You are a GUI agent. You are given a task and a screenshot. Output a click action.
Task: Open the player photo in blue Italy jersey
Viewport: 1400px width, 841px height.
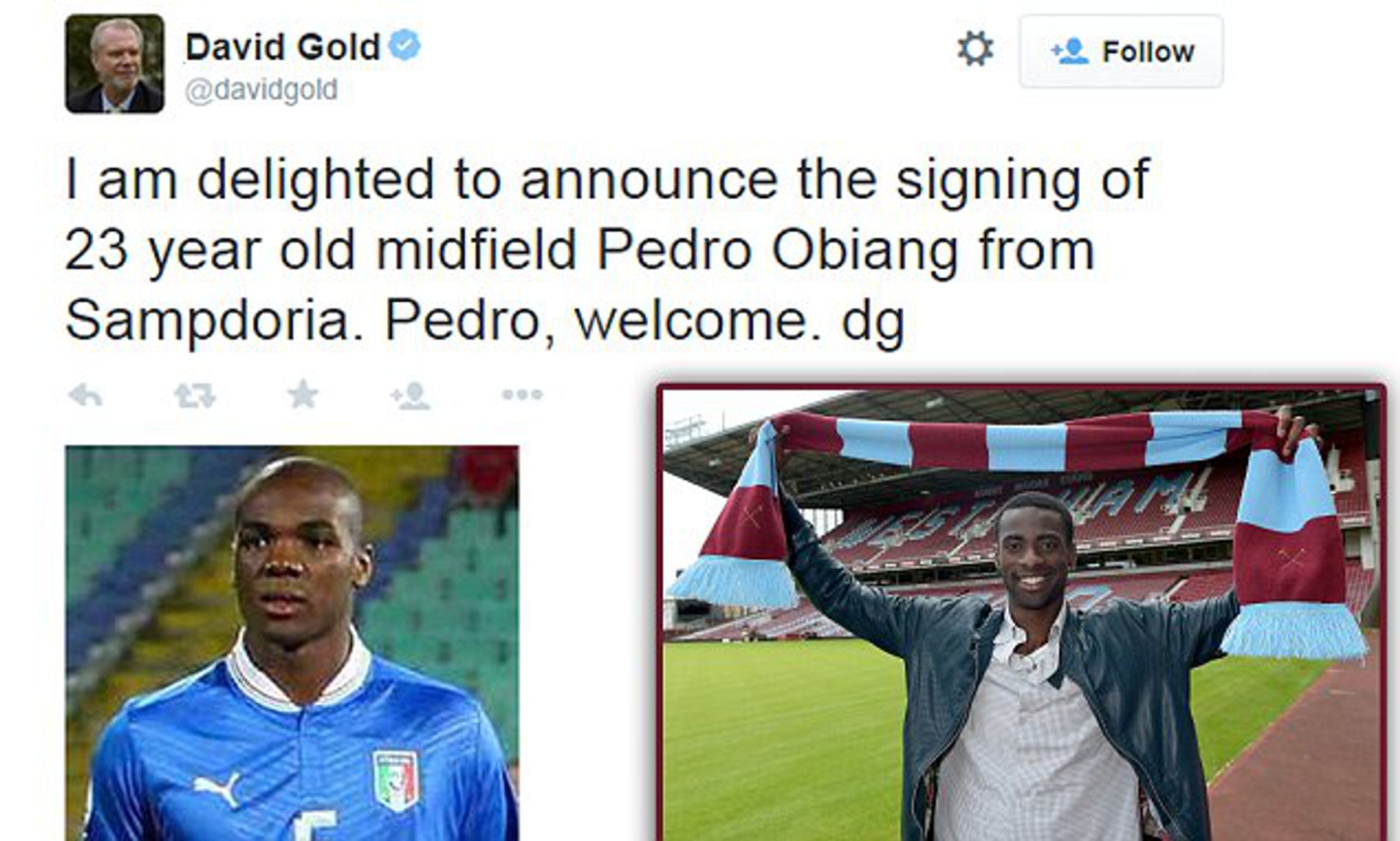pos(292,643)
